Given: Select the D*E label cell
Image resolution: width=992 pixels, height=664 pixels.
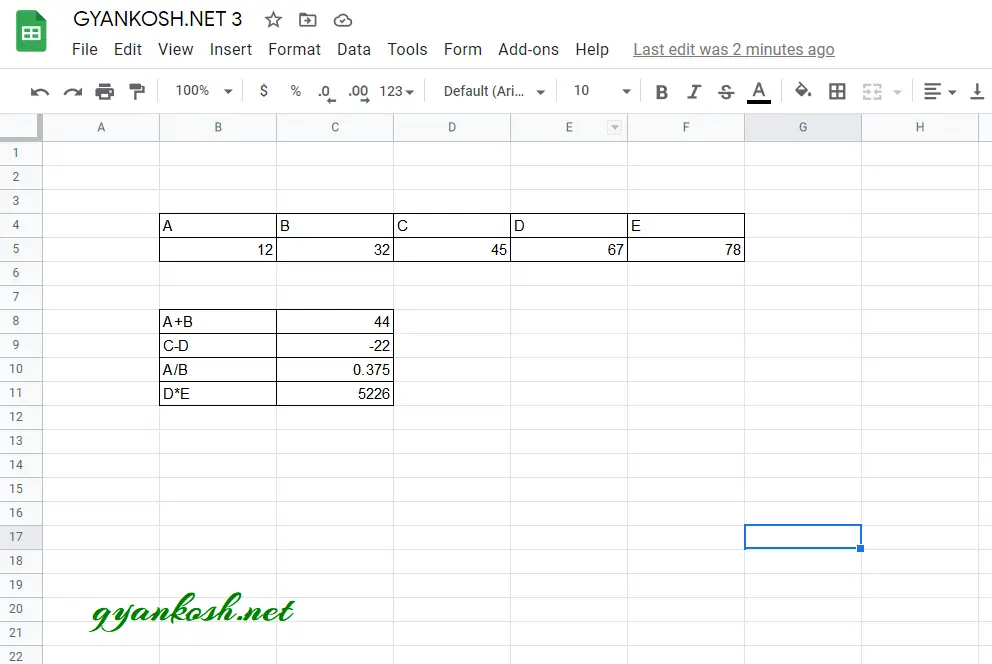Looking at the screenshot, I should (x=218, y=393).
